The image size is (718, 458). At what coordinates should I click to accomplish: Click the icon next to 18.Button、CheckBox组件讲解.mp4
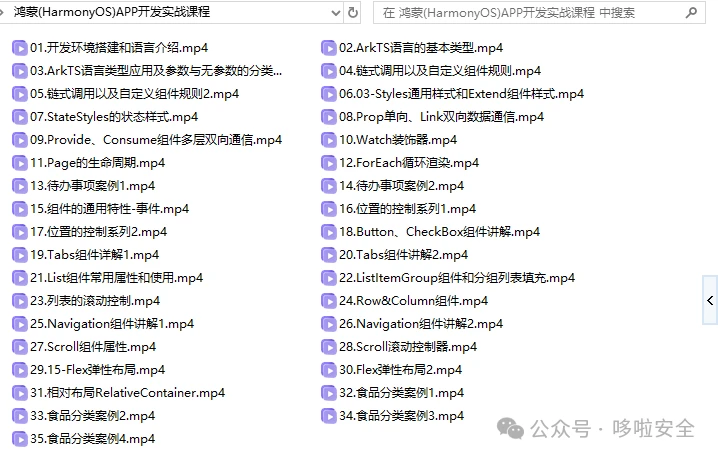(x=329, y=232)
